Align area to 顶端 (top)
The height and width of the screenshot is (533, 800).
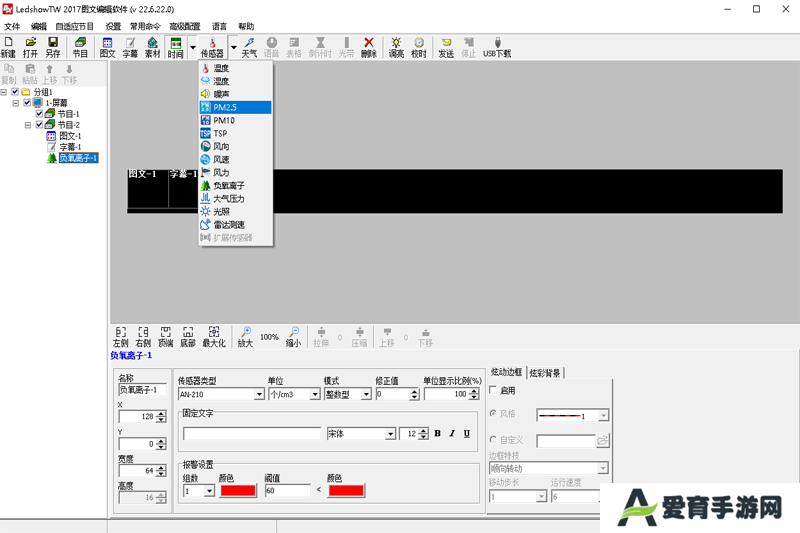[165, 337]
